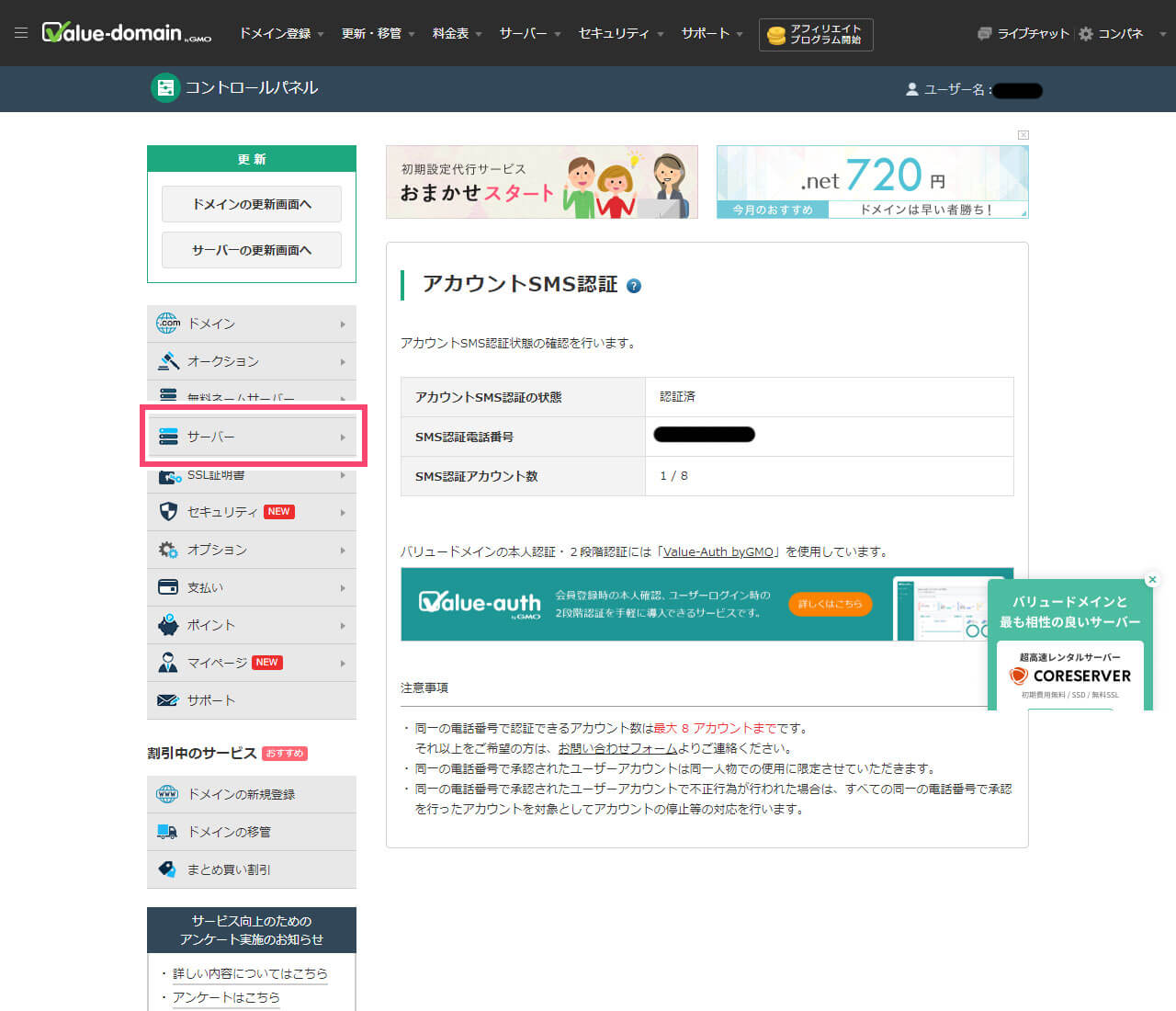Select ドメイン in the sidebar menu
The height and width of the screenshot is (1011, 1176).
211,324
